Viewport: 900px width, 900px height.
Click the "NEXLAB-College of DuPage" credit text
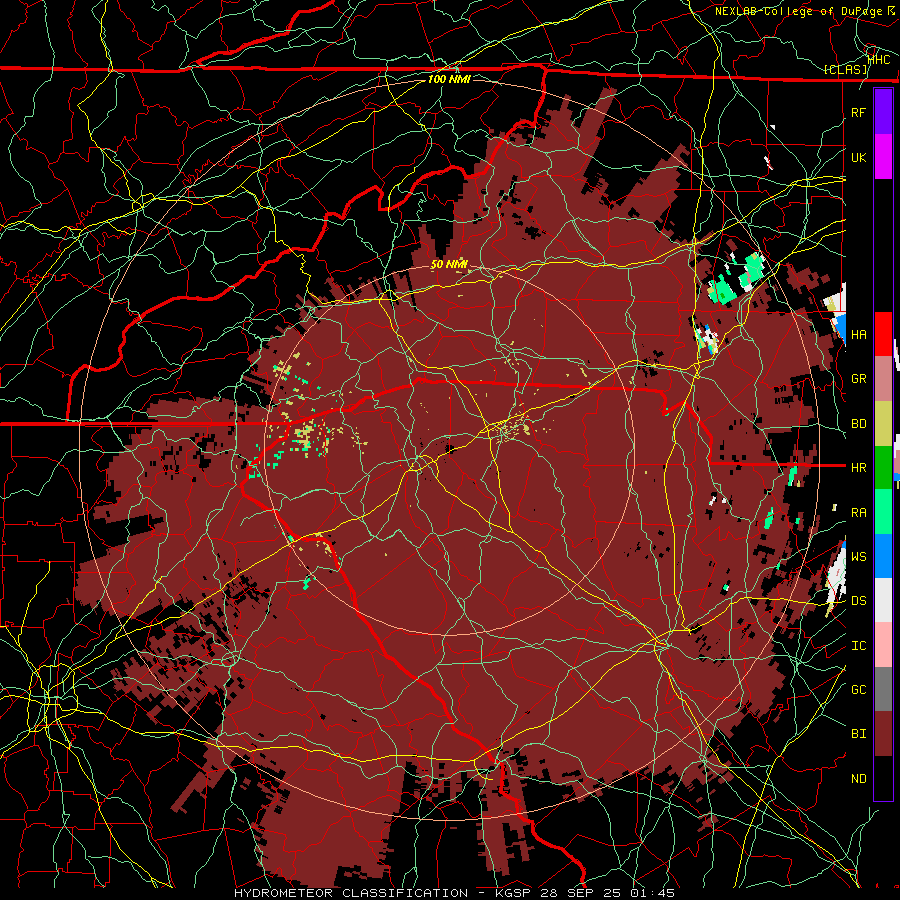(798, 11)
